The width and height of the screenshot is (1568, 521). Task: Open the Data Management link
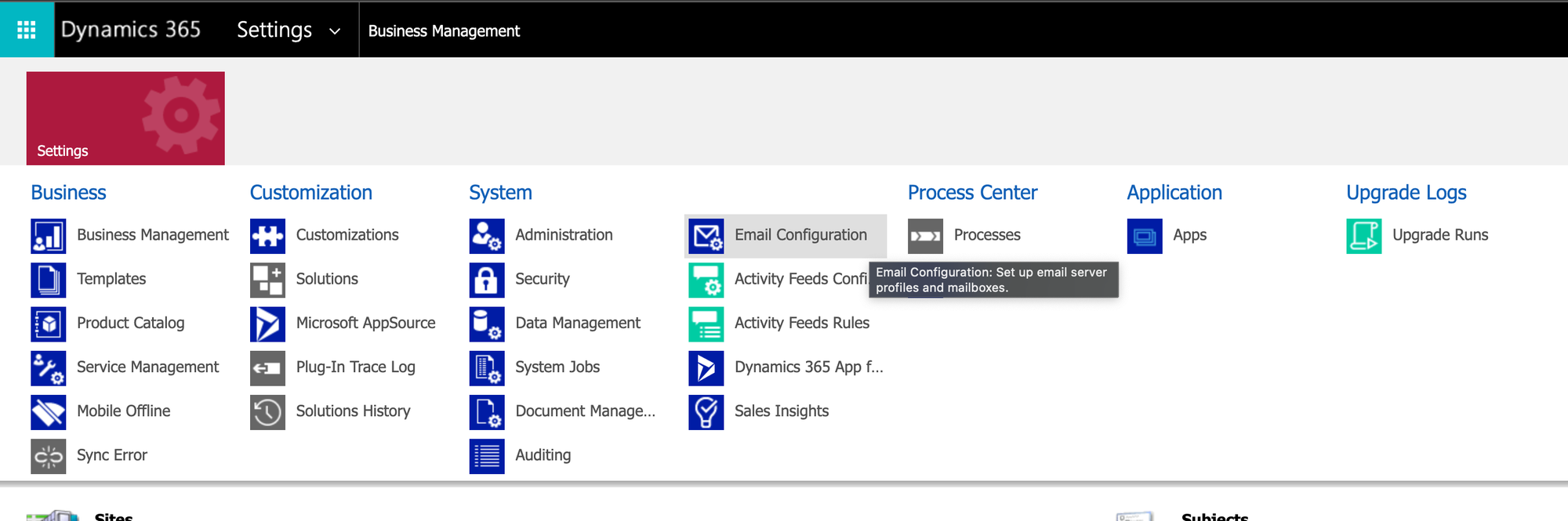[577, 323]
